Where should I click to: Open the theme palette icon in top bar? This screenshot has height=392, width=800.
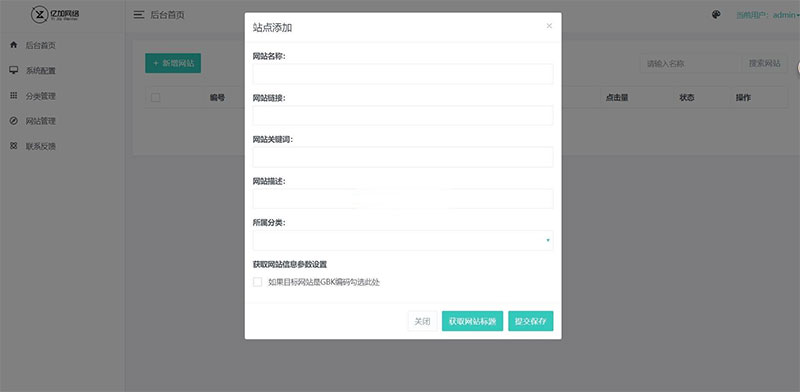tap(716, 15)
